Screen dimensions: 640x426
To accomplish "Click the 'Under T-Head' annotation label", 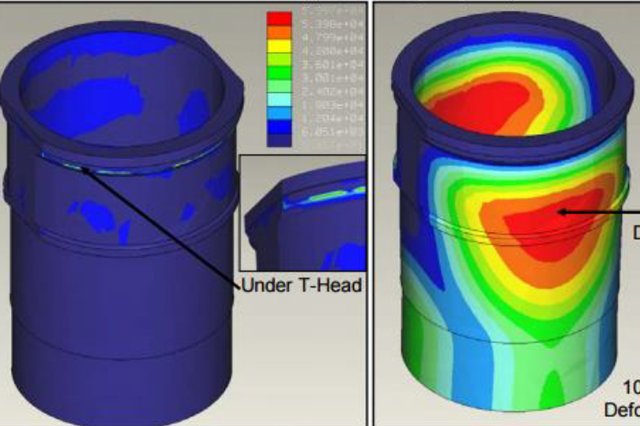I will (x=302, y=285).
